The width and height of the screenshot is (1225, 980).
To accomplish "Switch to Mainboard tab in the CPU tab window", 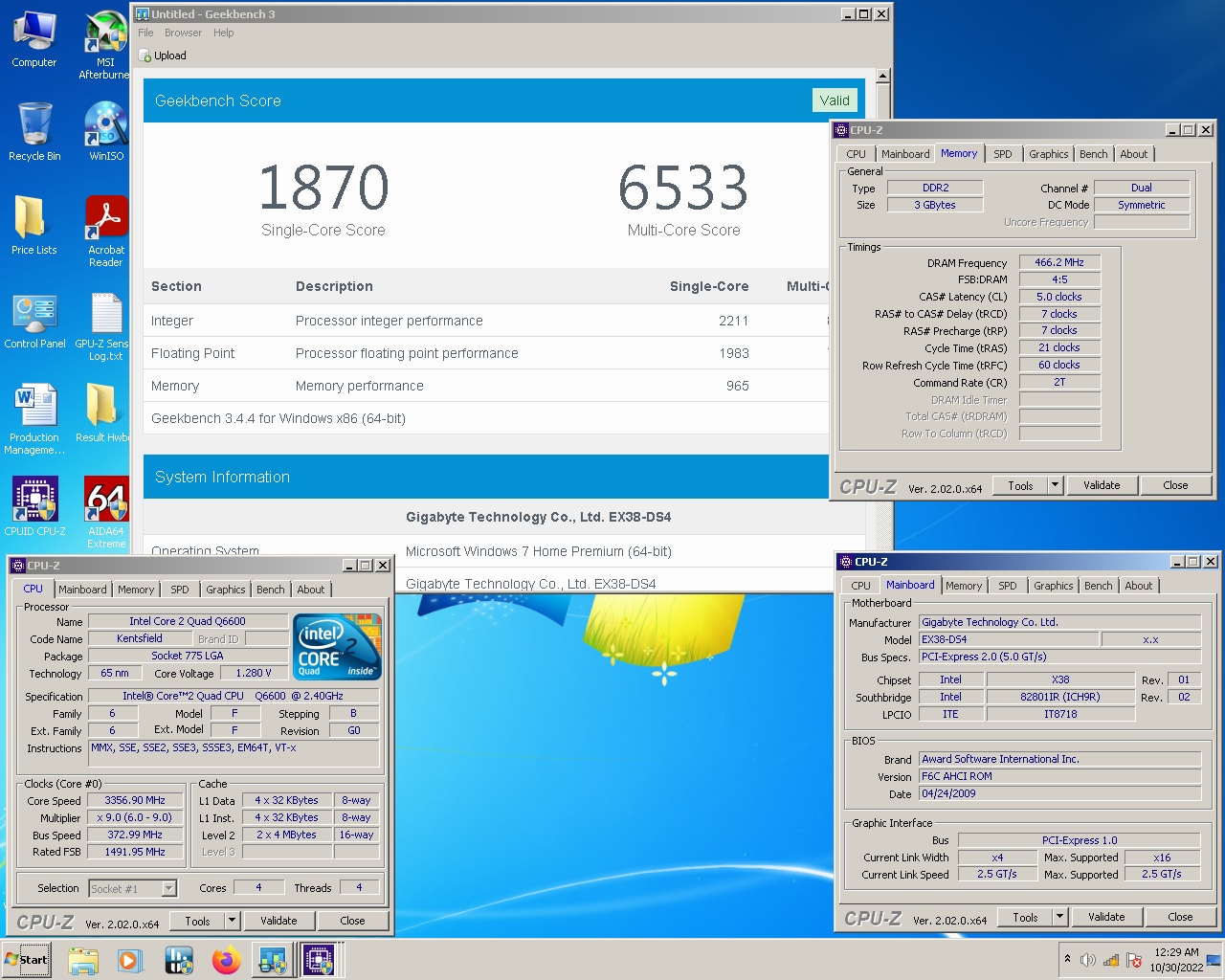I will 82,590.
